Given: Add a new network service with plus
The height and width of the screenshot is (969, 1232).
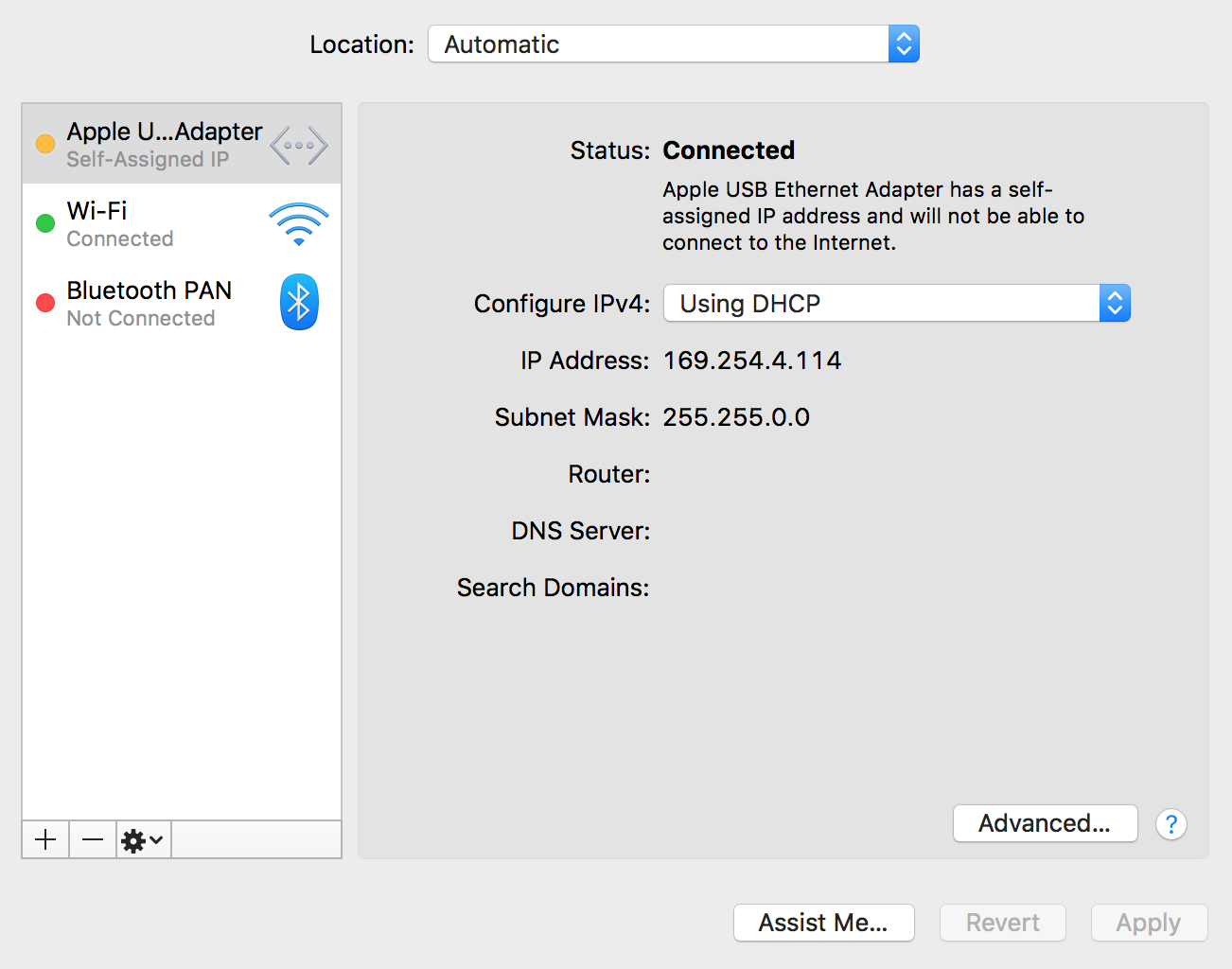Looking at the screenshot, I should click(45, 839).
